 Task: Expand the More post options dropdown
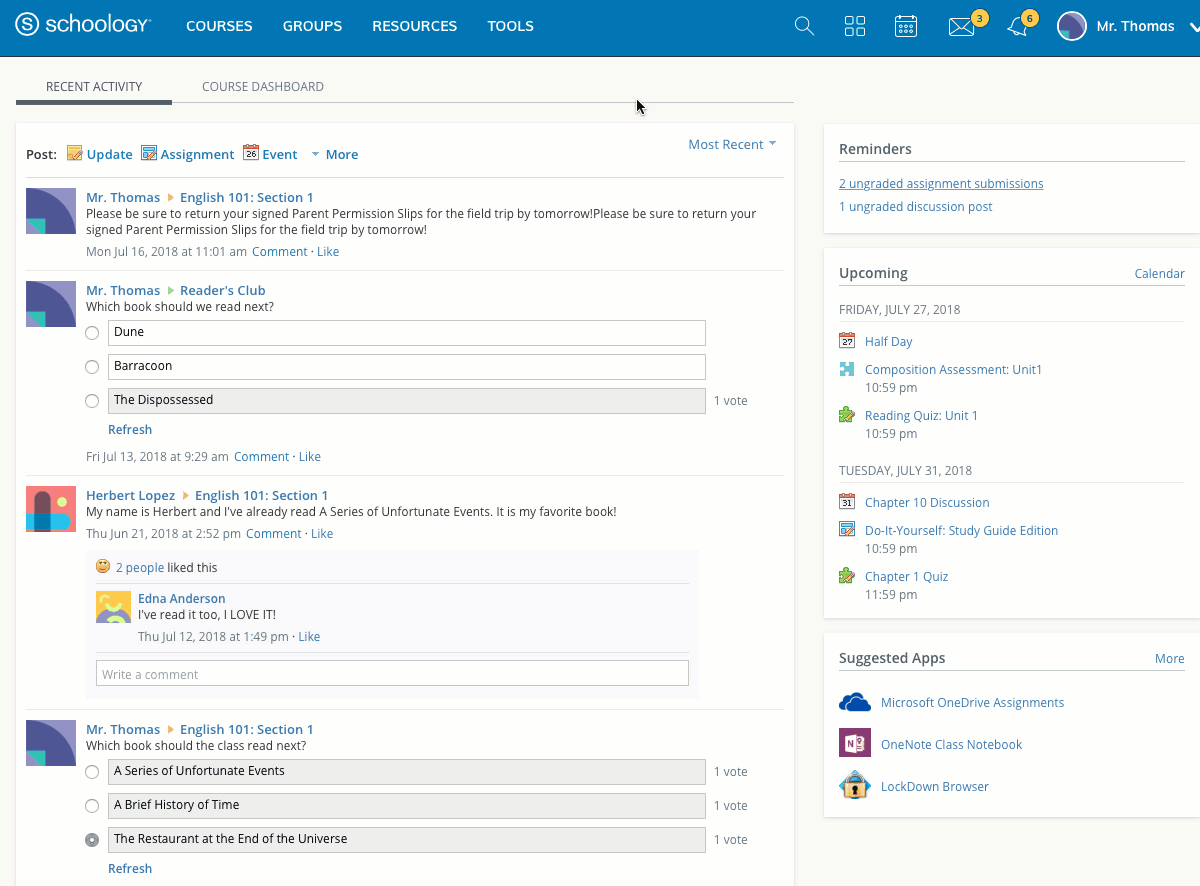334,154
